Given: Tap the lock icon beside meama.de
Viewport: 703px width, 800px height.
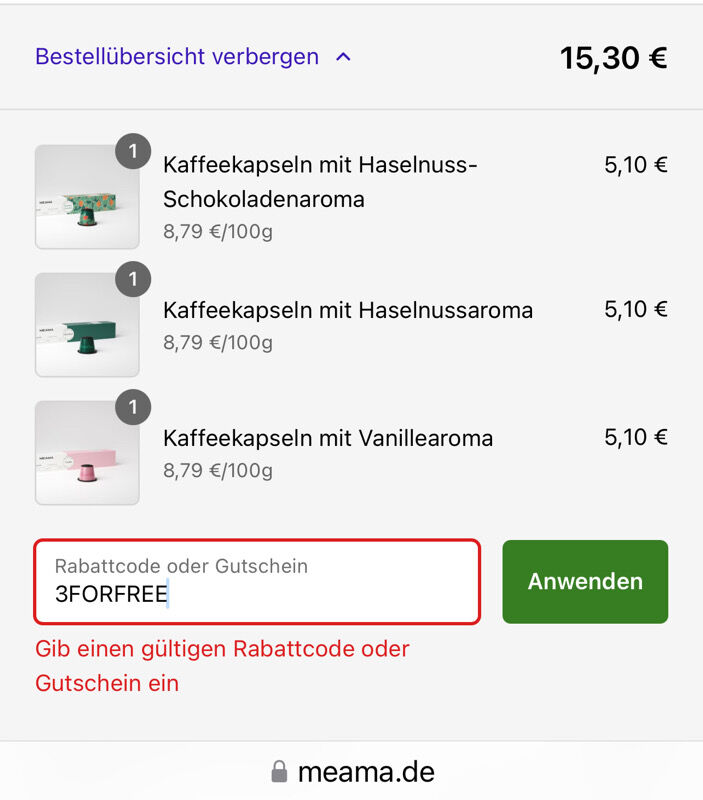Looking at the screenshot, I should pos(279,771).
